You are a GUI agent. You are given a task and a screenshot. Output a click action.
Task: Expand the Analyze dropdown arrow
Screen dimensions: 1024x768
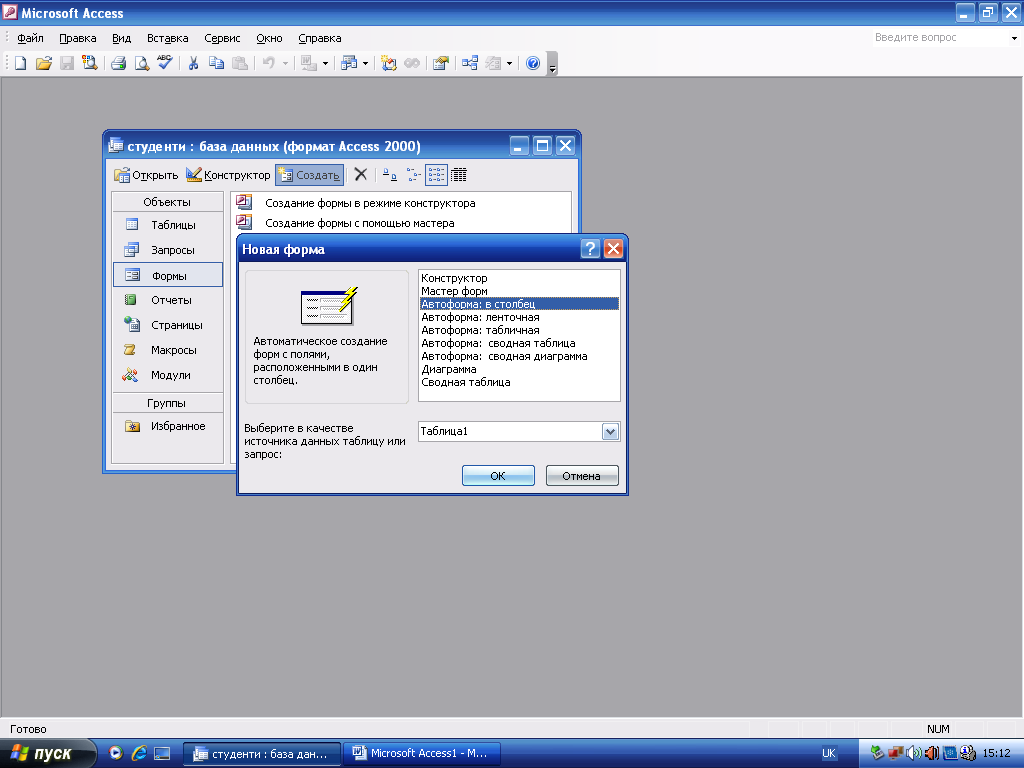(x=365, y=63)
